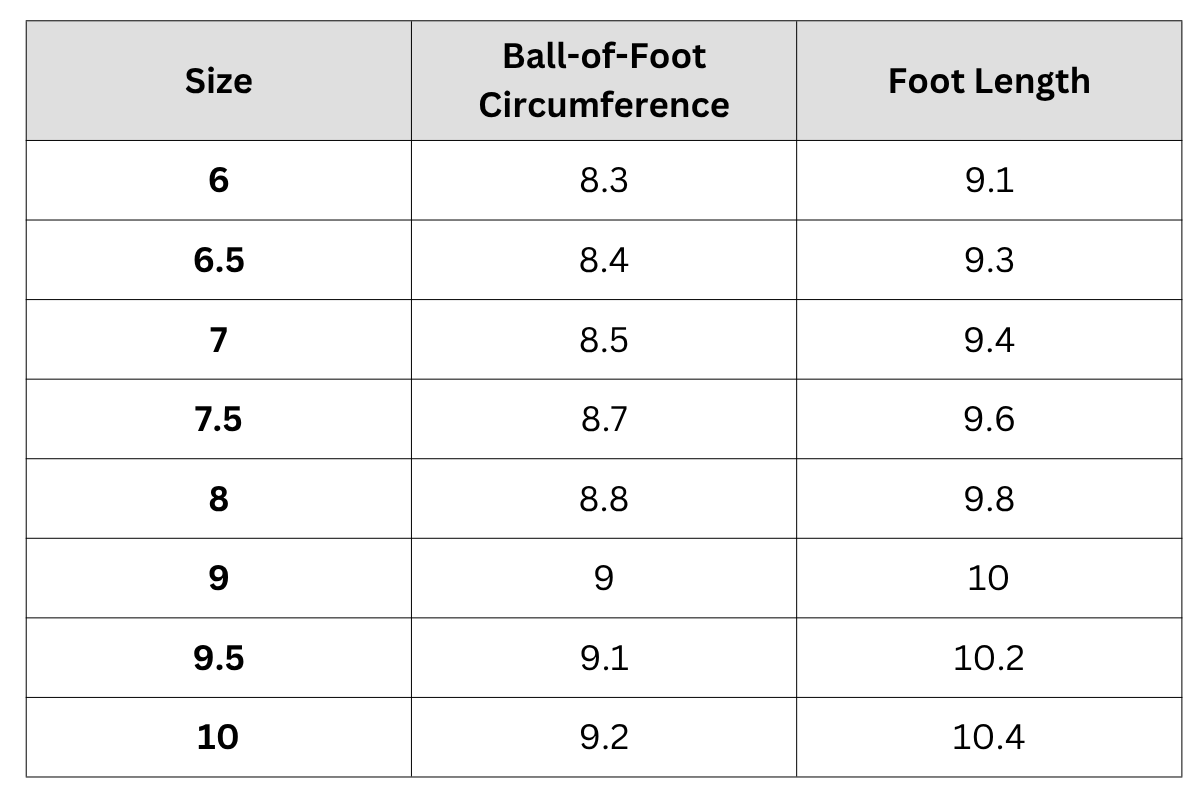Click the Size column header
This screenshot has height=800, width=1200.
click(x=218, y=81)
